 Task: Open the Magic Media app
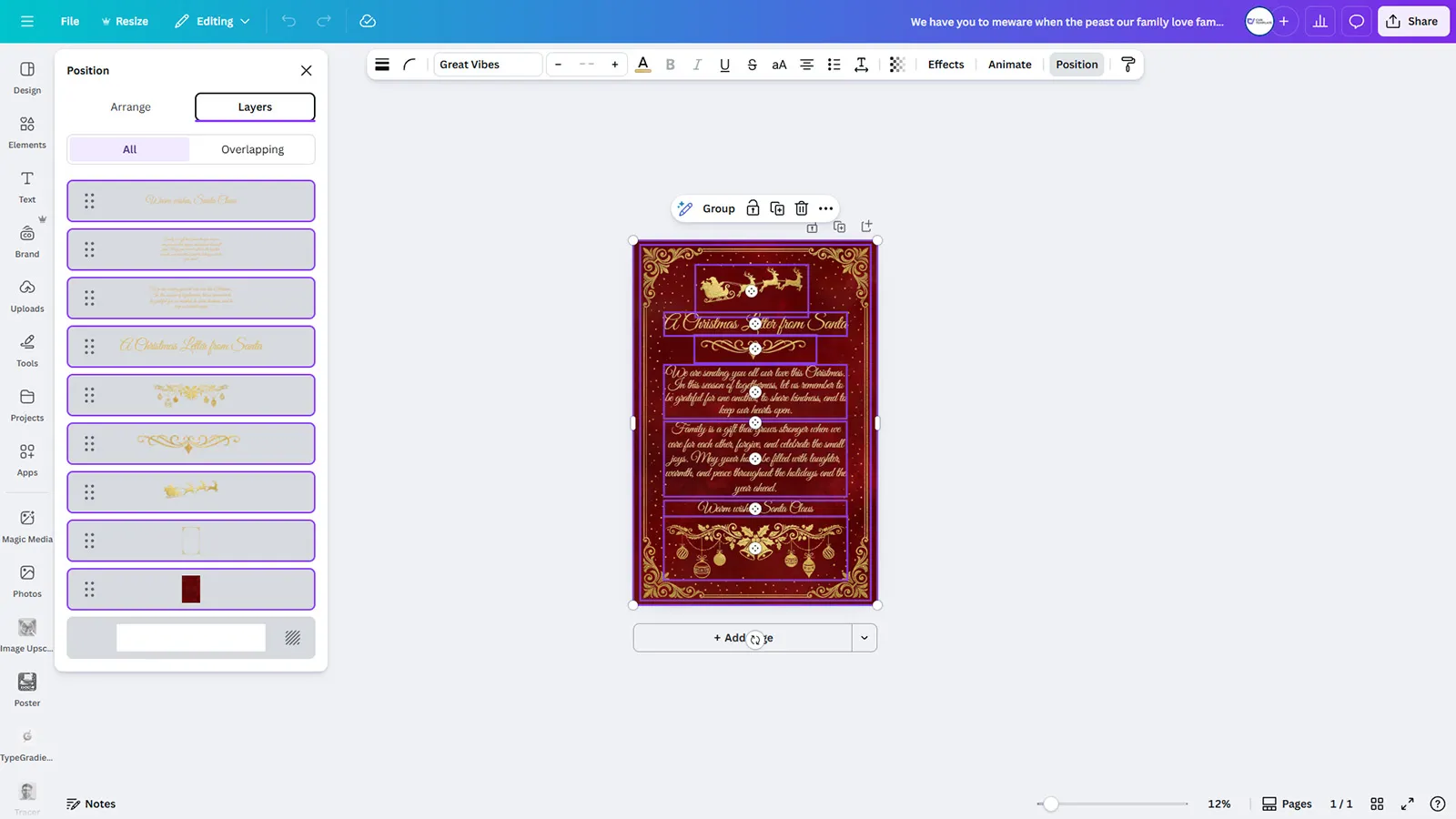point(27,526)
